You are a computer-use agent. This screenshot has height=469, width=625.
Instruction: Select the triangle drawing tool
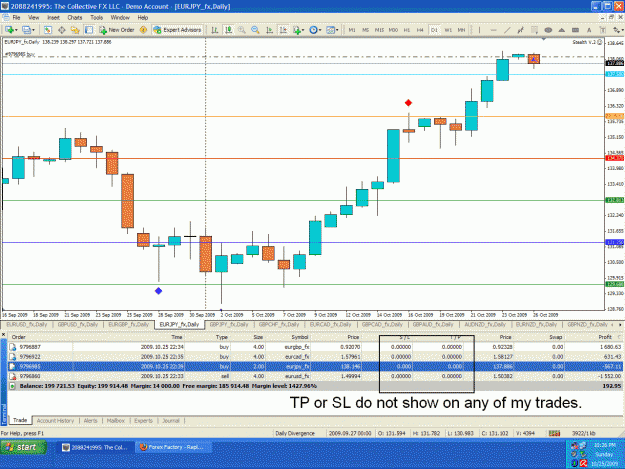(562, 30)
